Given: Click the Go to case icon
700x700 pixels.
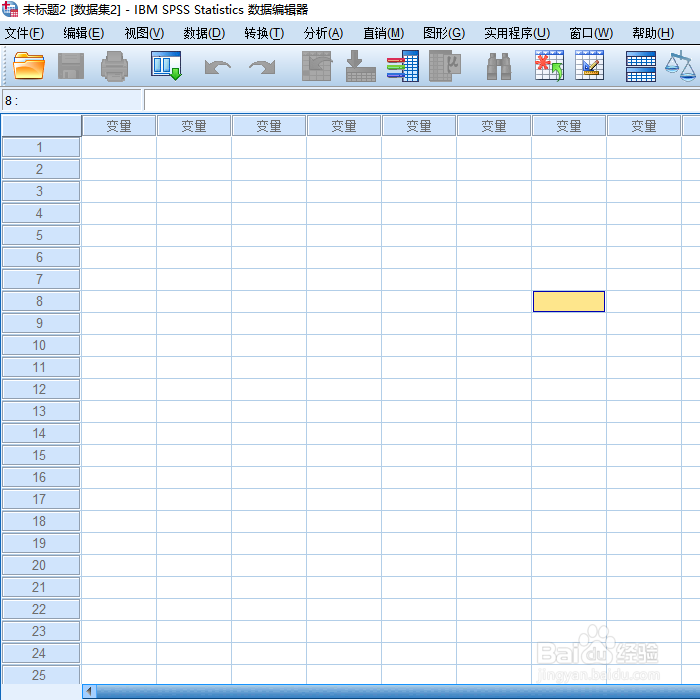Looking at the screenshot, I should tap(317, 66).
